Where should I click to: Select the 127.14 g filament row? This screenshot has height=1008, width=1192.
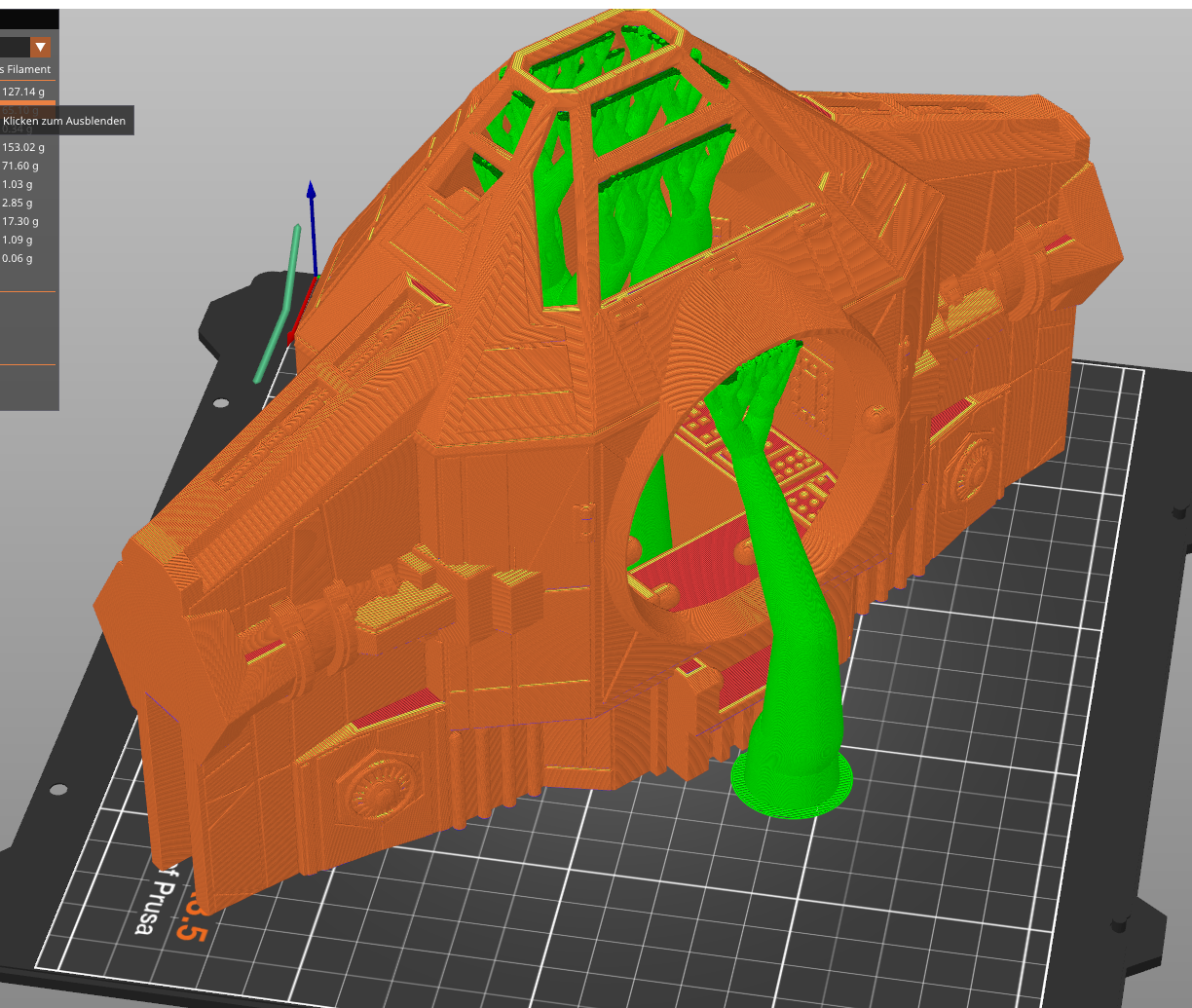point(28,92)
